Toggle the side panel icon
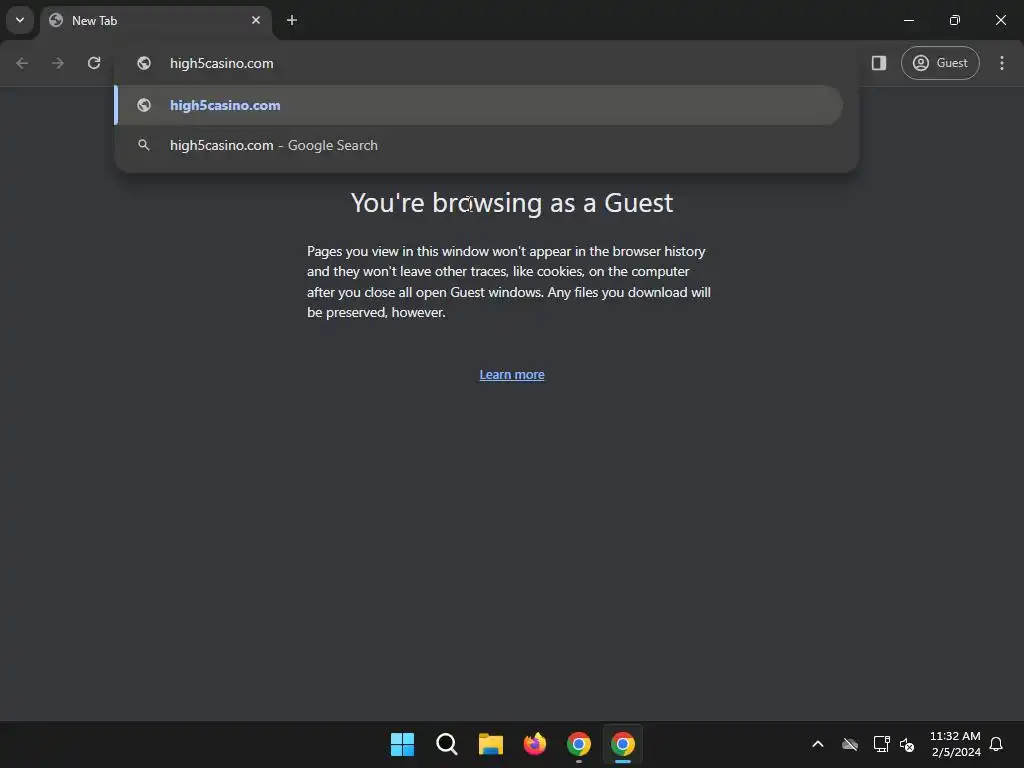 [x=879, y=63]
